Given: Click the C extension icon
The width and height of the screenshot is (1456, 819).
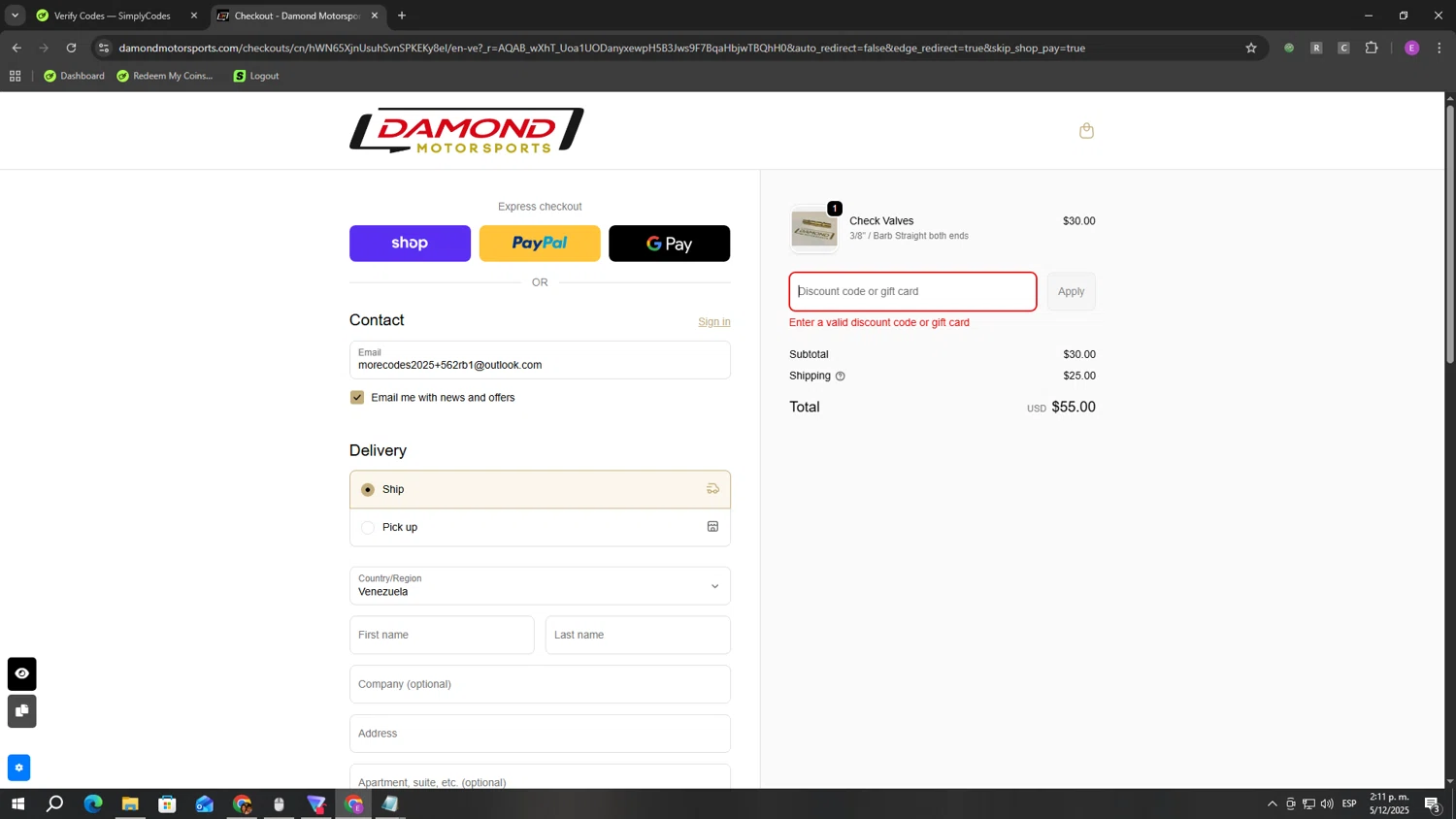Looking at the screenshot, I should point(1343,48).
